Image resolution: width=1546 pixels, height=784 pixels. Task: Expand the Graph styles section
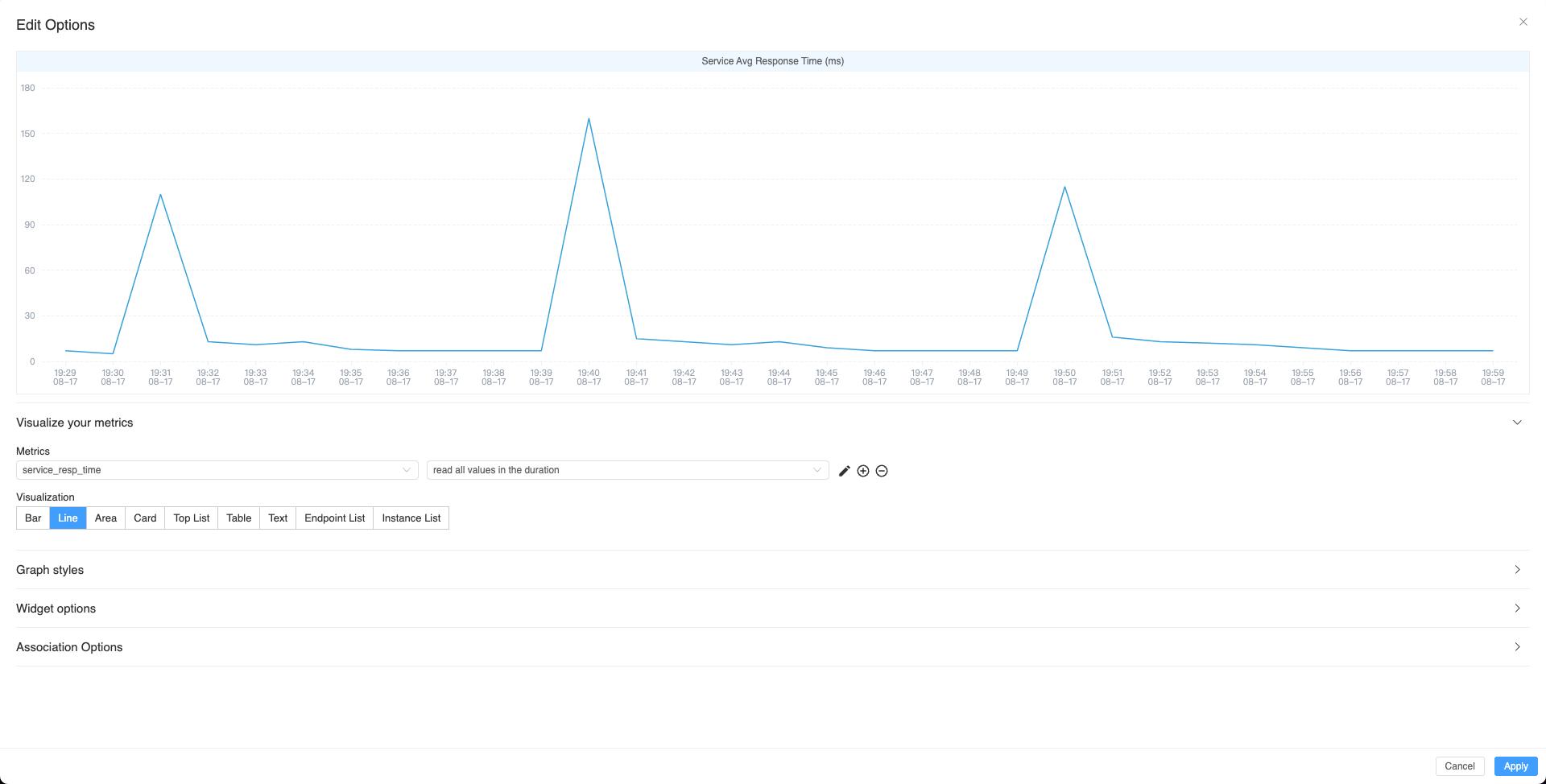(772, 570)
